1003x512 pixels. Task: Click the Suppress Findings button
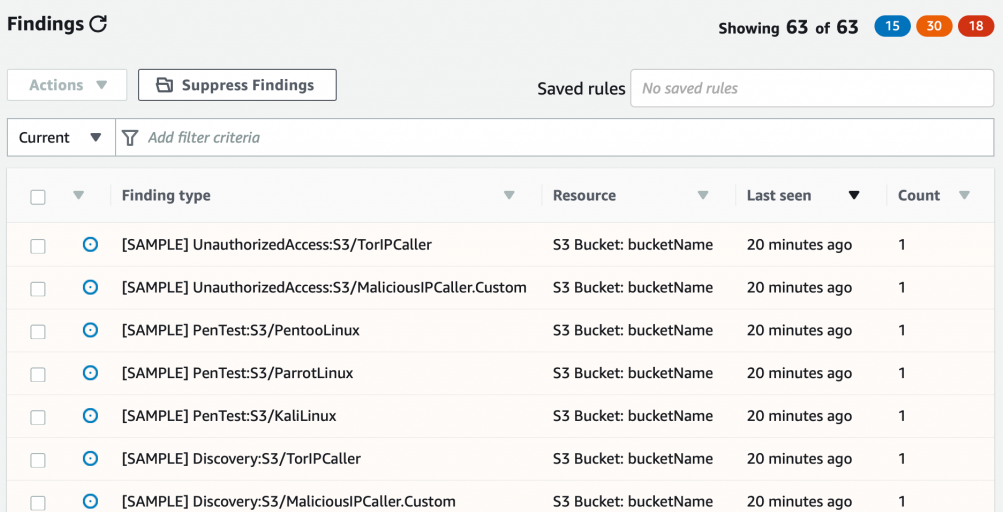click(237, 85)
